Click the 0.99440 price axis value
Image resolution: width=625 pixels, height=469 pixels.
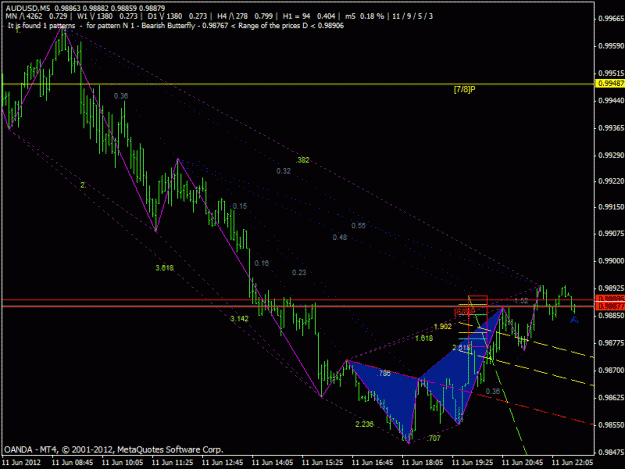[611, 100]
